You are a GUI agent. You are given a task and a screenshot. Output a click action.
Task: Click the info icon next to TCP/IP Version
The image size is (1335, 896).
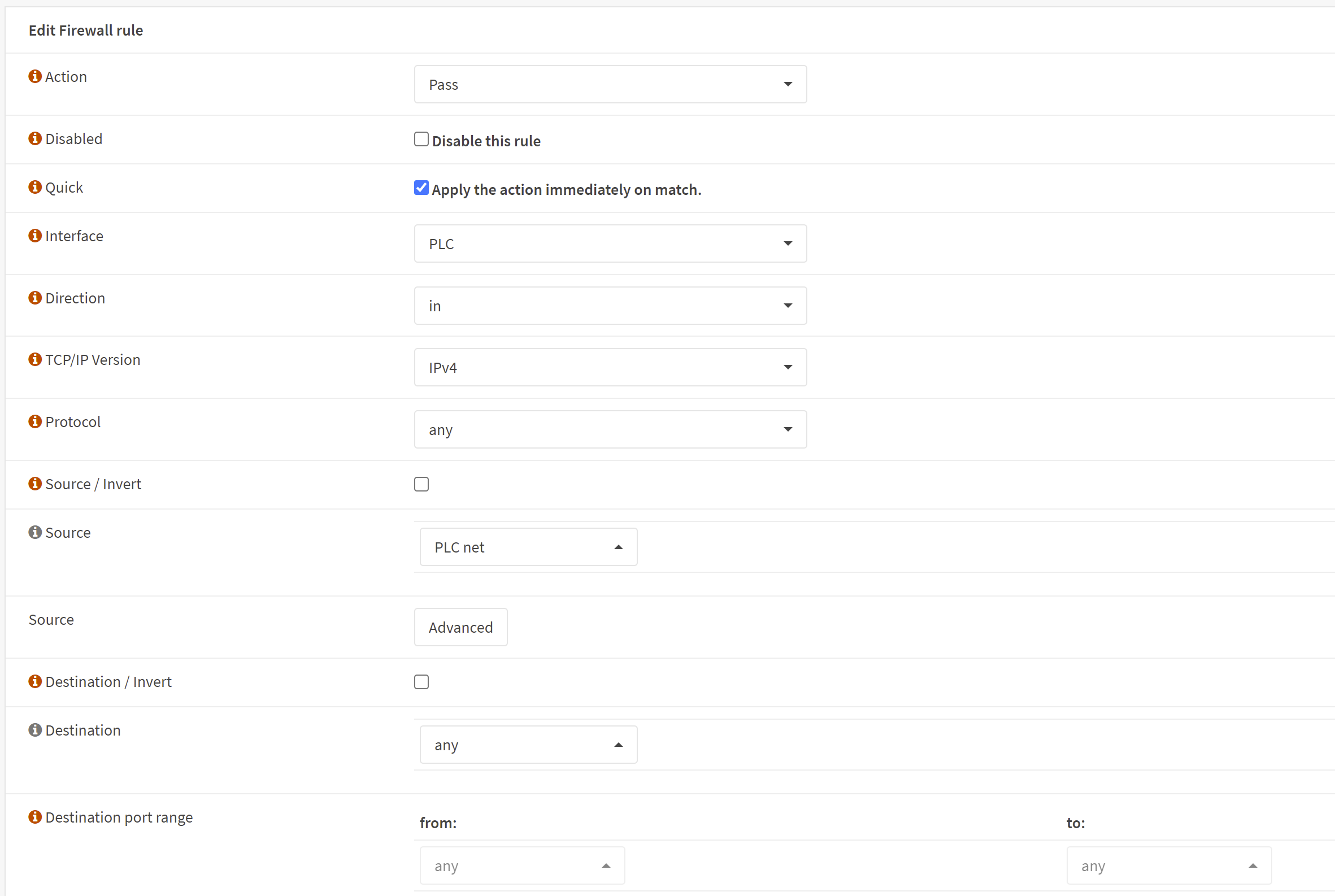pyautogui.click(x=35, y=359)
